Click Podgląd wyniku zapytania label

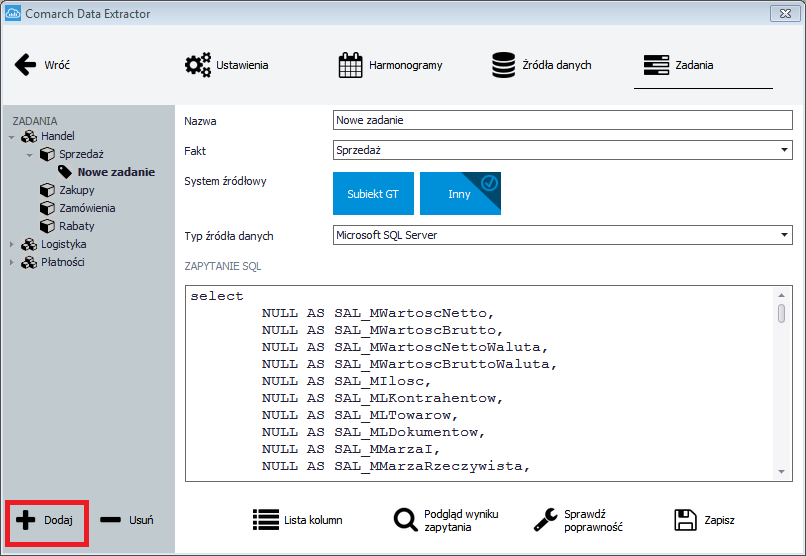(x=461, y=521)
